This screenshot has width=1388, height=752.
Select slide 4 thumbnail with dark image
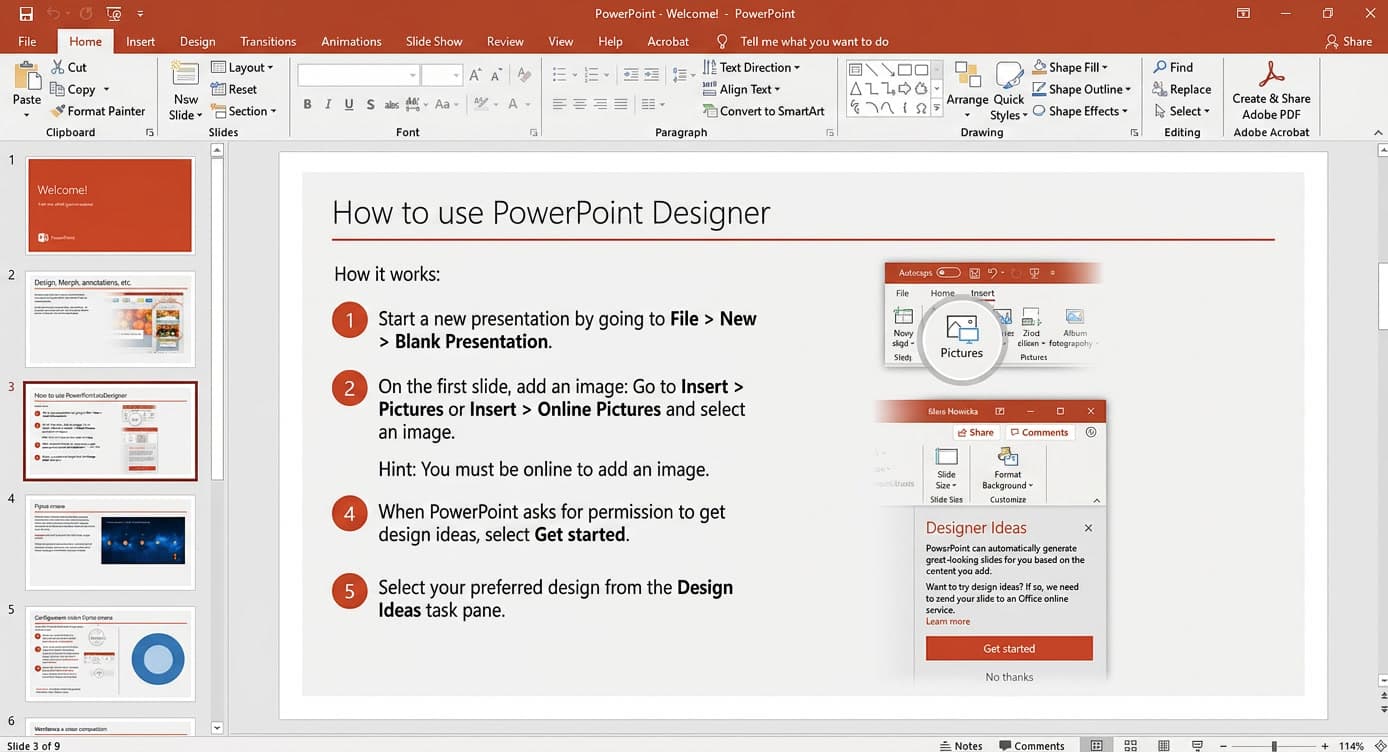pyautogui.click(x=110, y=542)
